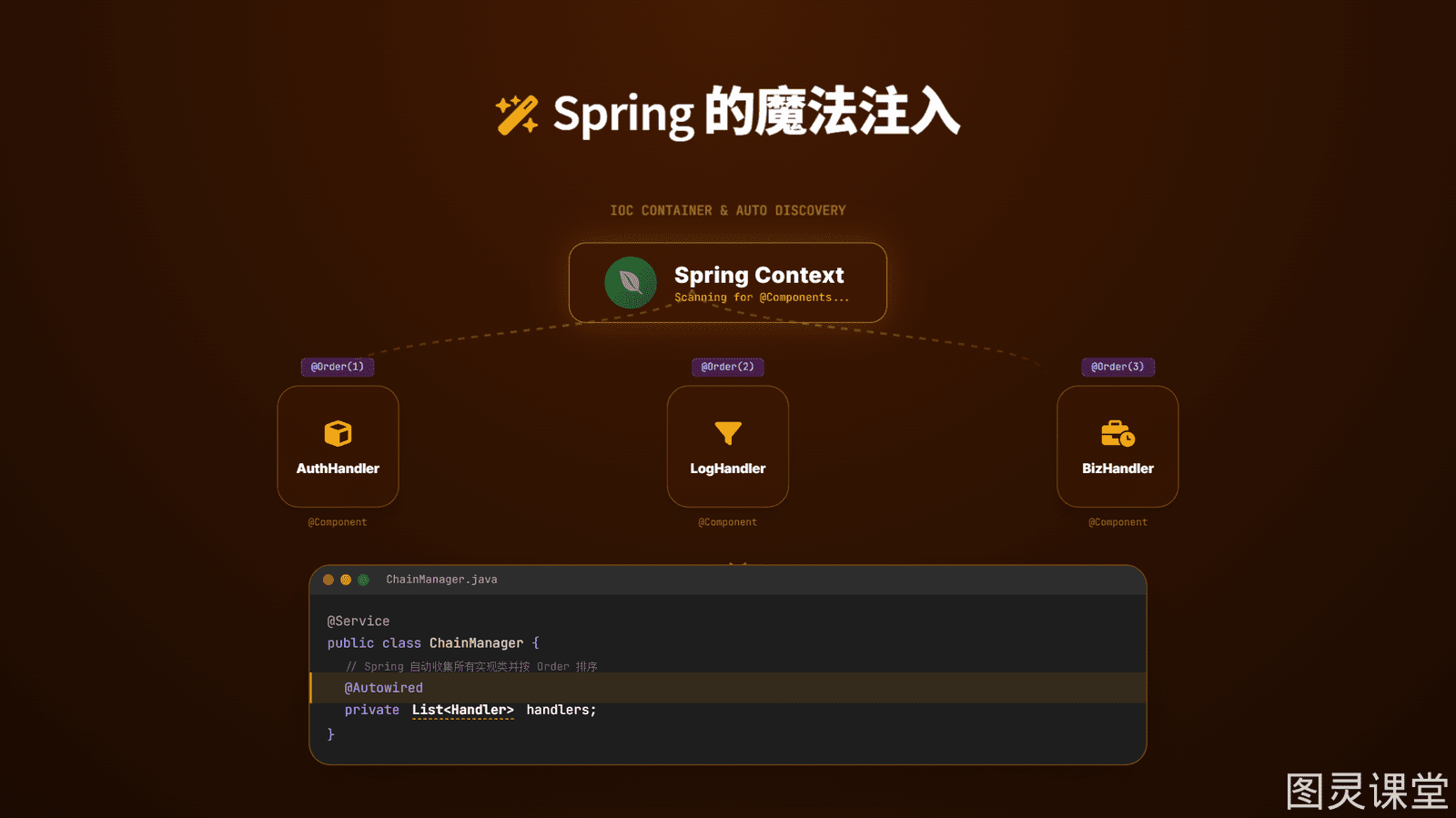Click the closing brace of ChainManager
Screen dimensions: 1456x818
pyautogui.click(x=330, y=734)
